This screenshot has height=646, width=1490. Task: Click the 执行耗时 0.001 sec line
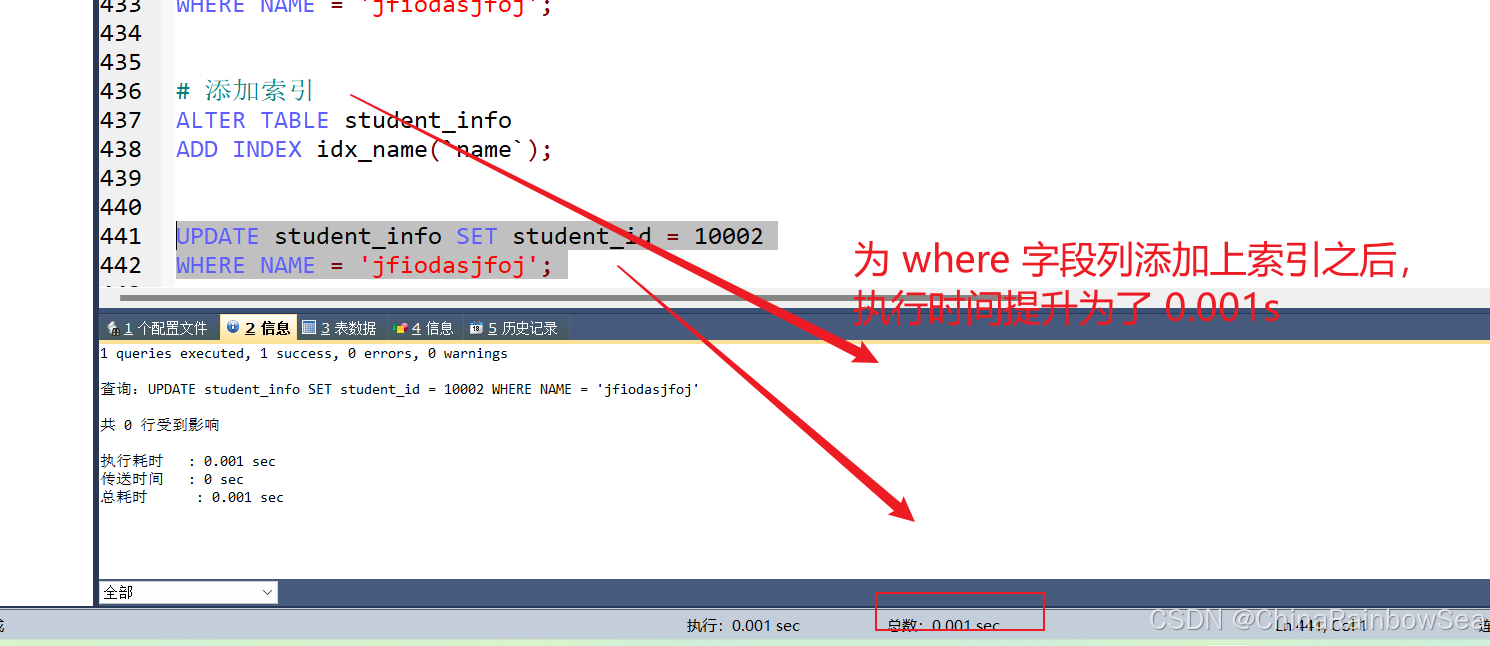pyautogui.click(x=187, y=461)
